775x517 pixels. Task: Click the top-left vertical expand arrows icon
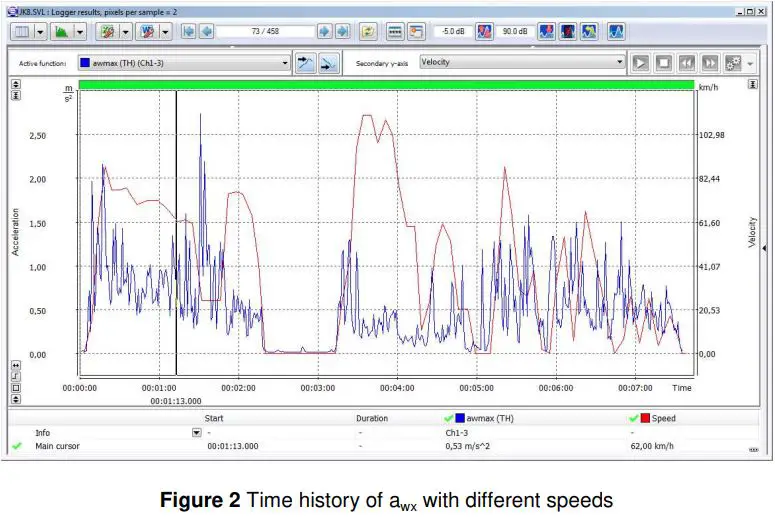coord(16,84)
